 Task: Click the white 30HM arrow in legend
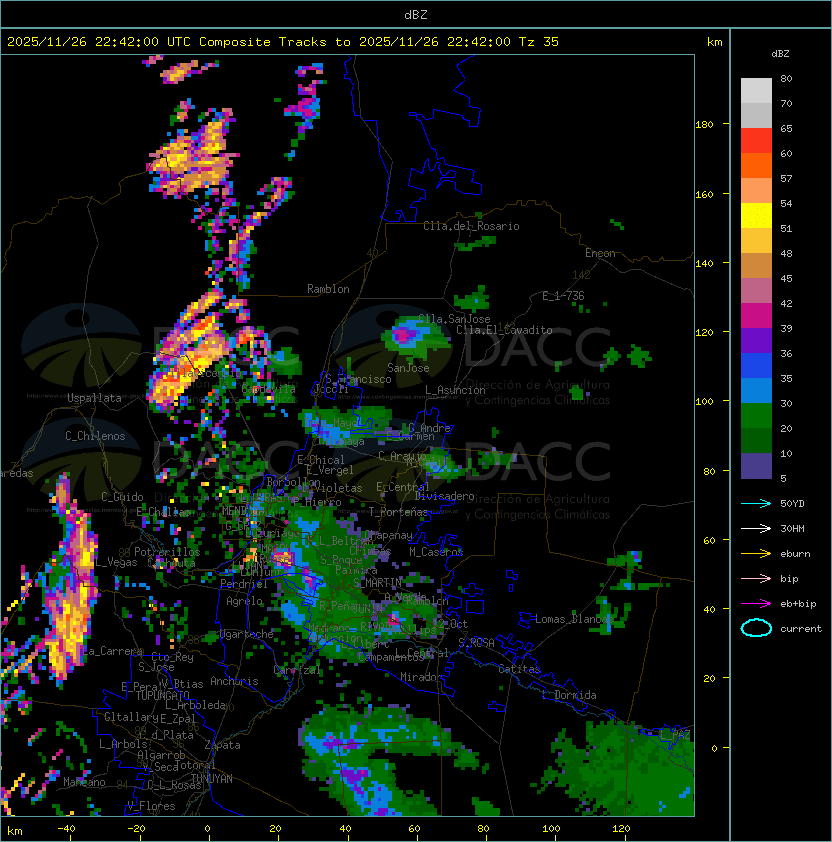pyautogui.click(x=756, y=529)
